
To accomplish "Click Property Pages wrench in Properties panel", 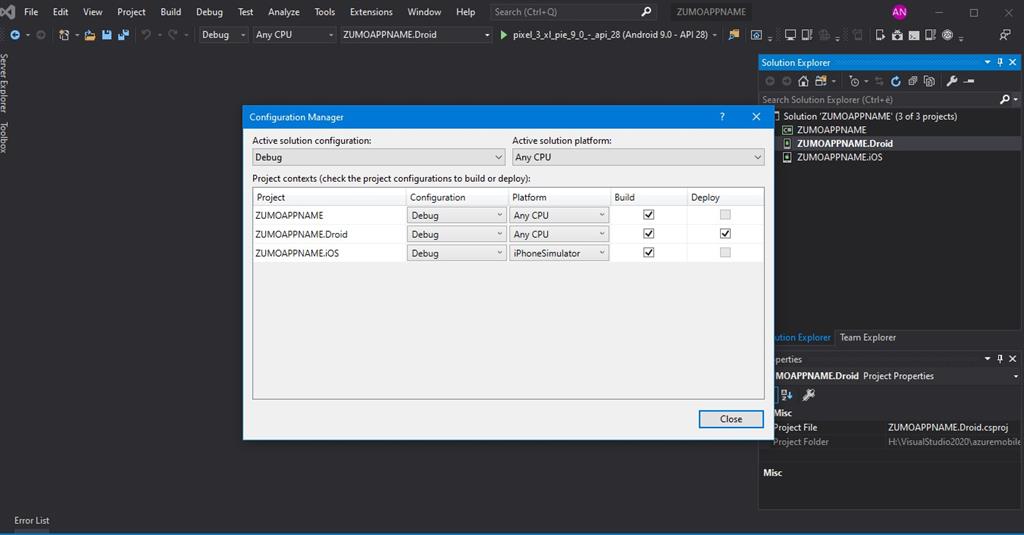I will [x=808, y=395].
